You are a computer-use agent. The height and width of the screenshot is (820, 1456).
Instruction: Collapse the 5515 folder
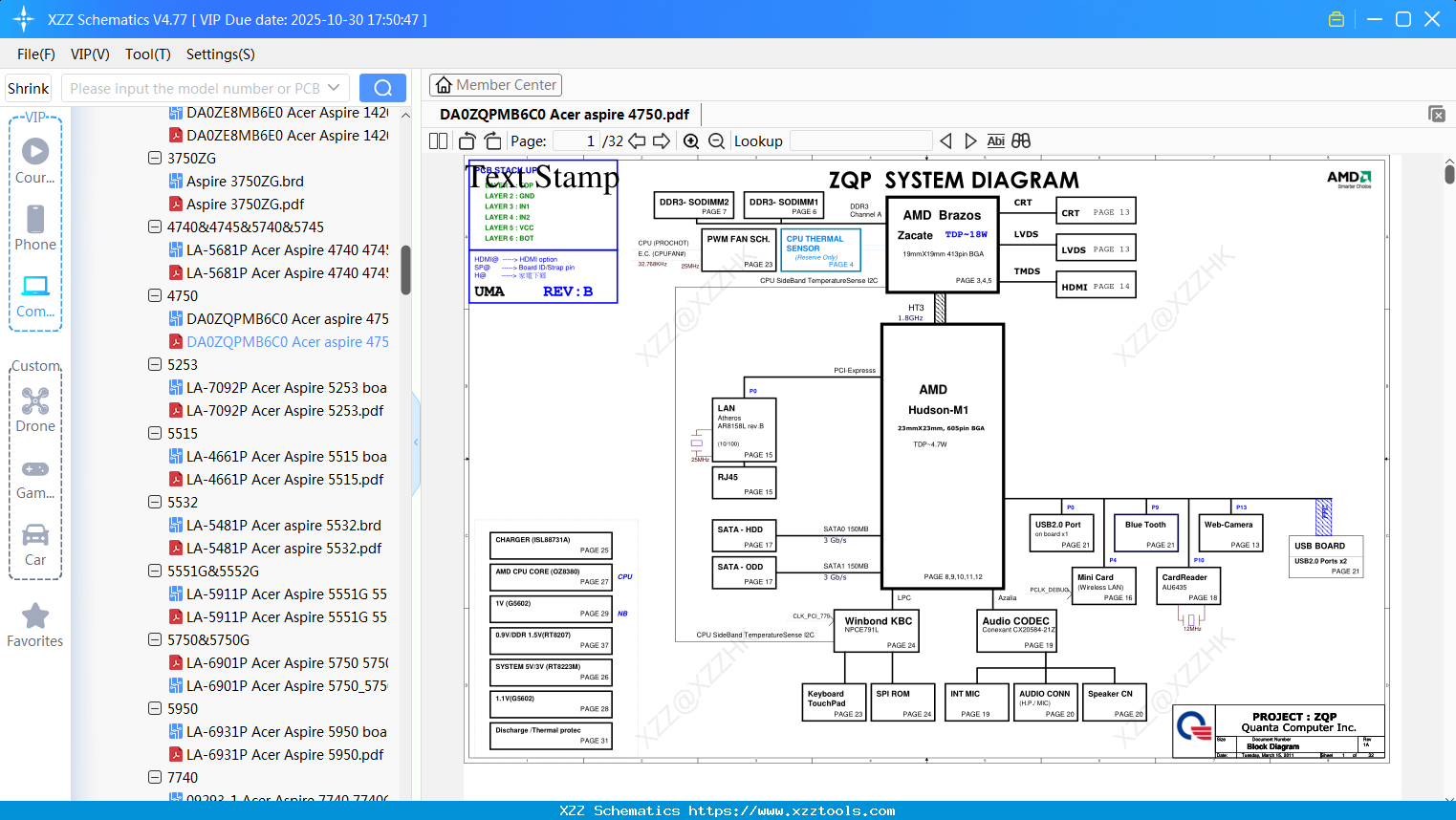155,433
